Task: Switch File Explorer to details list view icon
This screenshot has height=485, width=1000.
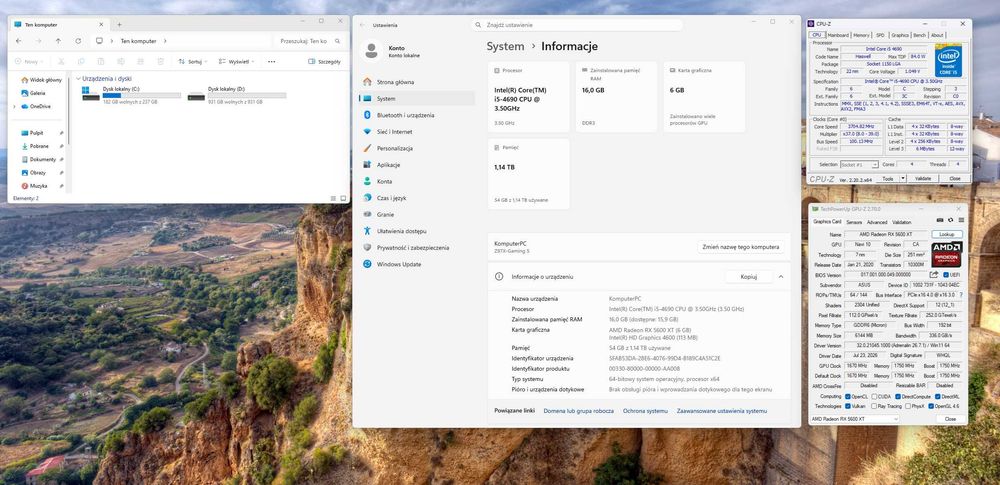Action: (x=334, y=198)
